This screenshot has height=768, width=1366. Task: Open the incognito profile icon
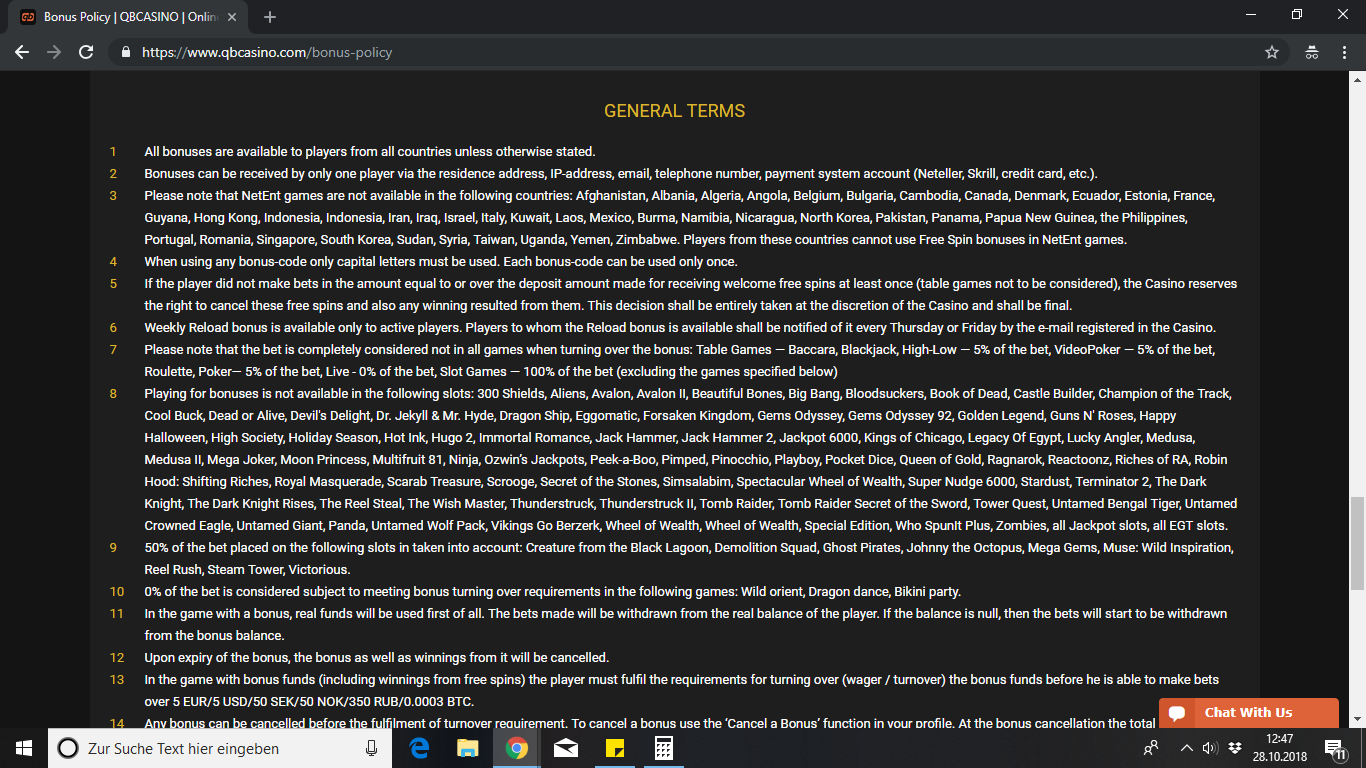click(x=1312, y=52)
